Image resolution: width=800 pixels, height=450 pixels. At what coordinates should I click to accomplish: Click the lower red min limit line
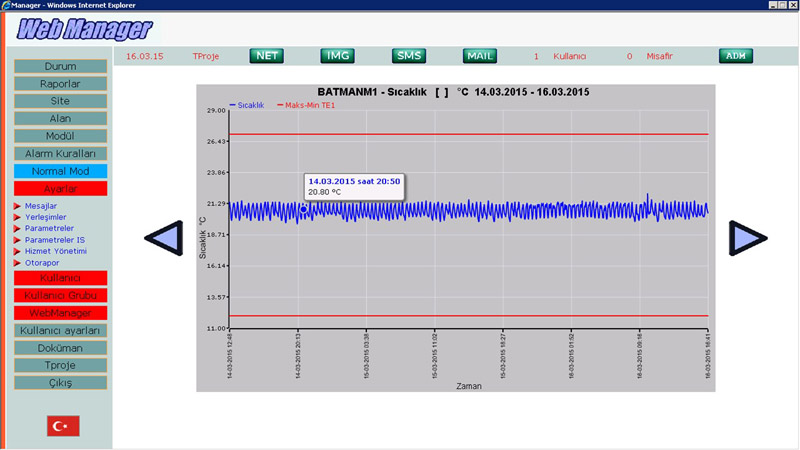[468, 316]
